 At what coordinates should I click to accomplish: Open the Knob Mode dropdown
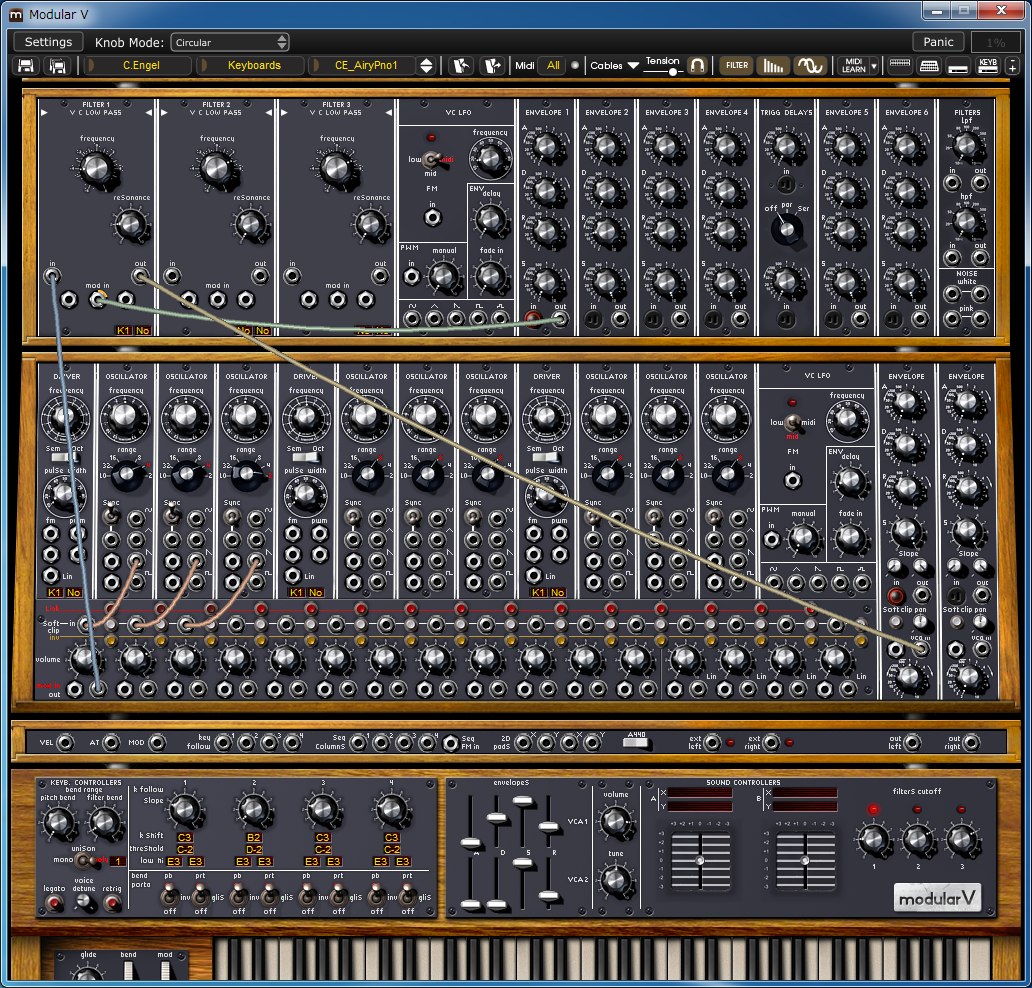click(x=230, y=42)
